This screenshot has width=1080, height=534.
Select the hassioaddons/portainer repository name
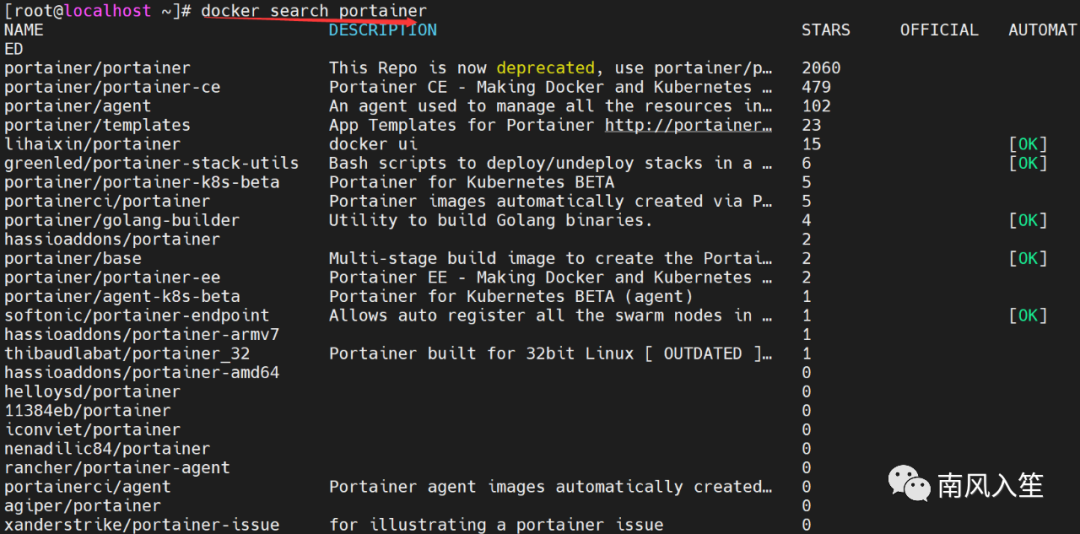click(x=112, y=240)
